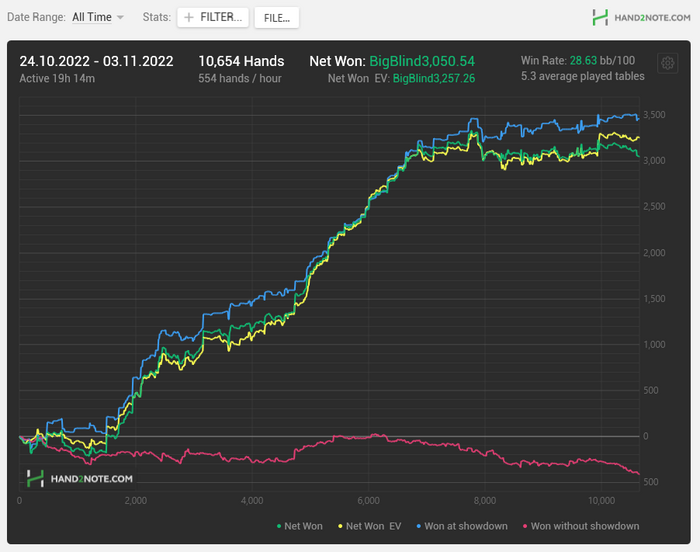Screen dimensions: 700x552
Task: Click the Net Won value BigBlind3,050.54
Action: (422, 61)
